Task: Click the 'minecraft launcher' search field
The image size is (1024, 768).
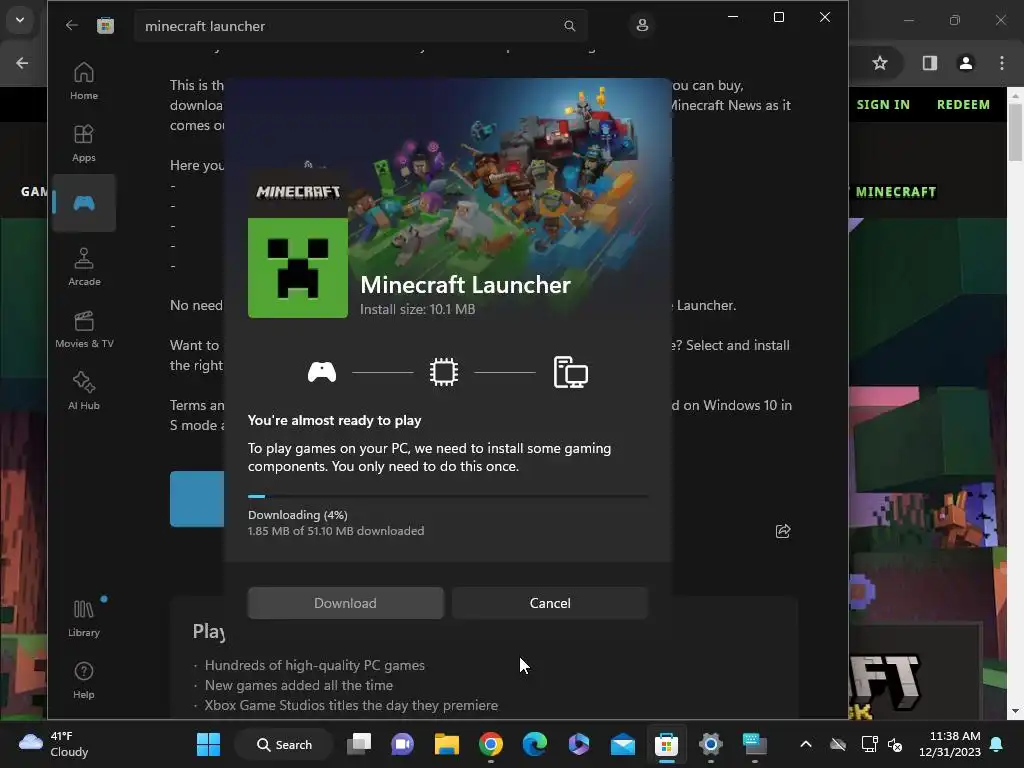Action: click(360, 26)
